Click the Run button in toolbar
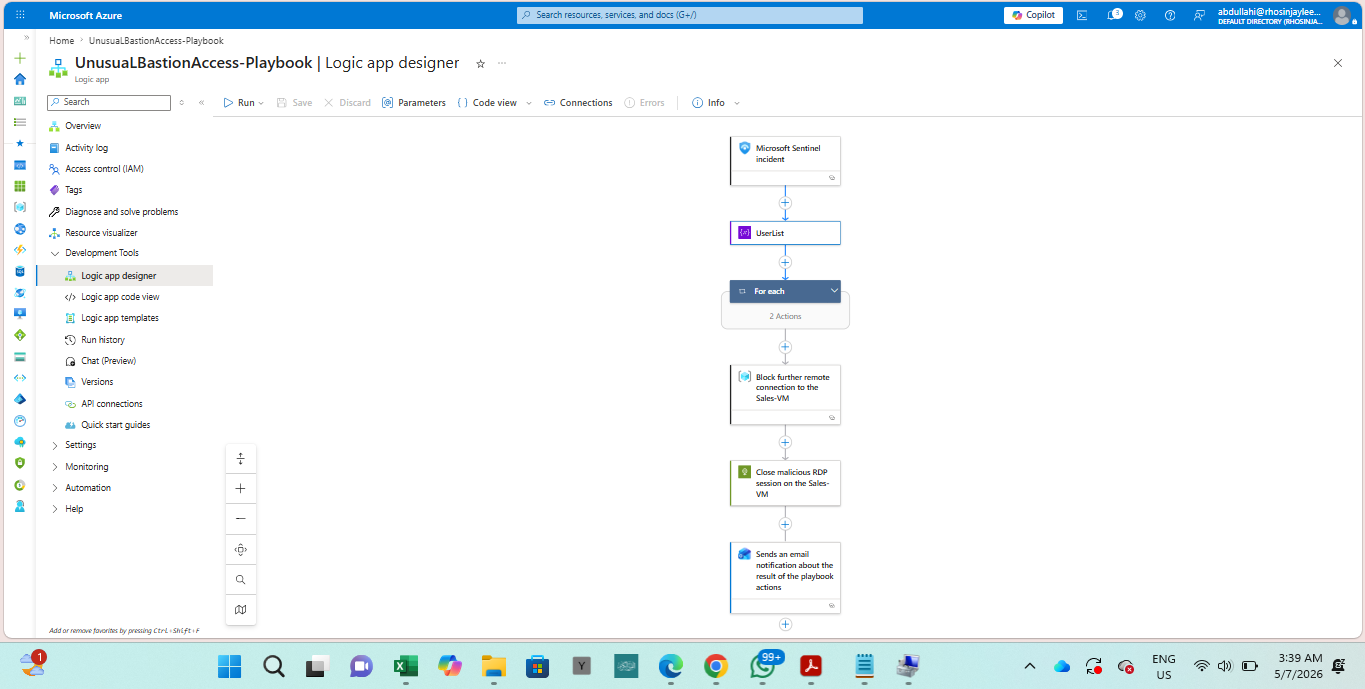The height and width of the screenshot is (689, 1365). coord(239,103)
